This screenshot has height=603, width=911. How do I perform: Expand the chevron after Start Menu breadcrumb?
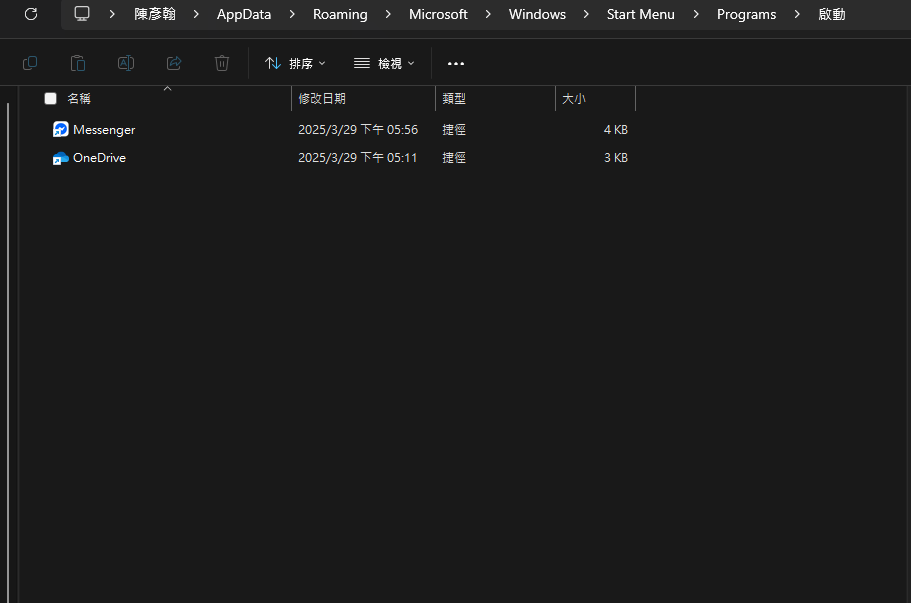pyautogui.click(x=696, y=14)
